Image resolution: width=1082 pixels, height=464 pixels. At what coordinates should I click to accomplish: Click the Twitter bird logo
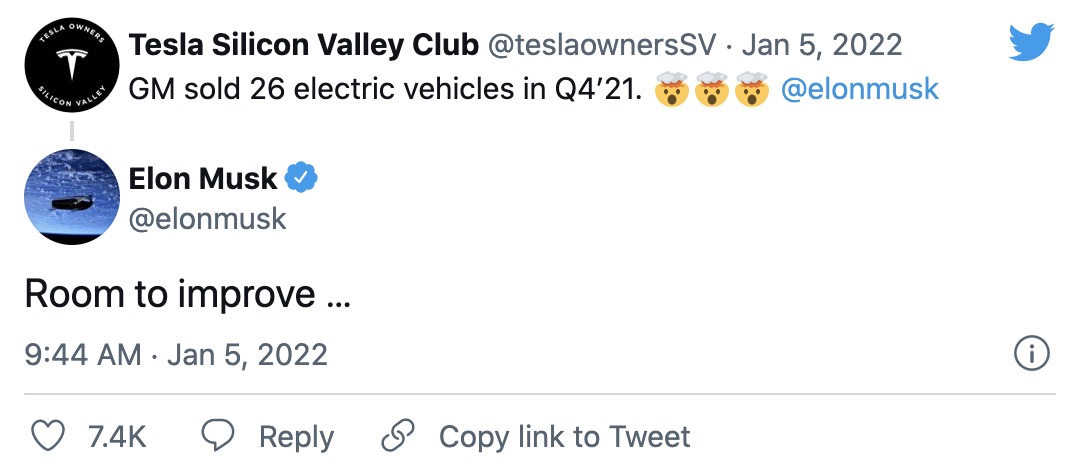1031,43
